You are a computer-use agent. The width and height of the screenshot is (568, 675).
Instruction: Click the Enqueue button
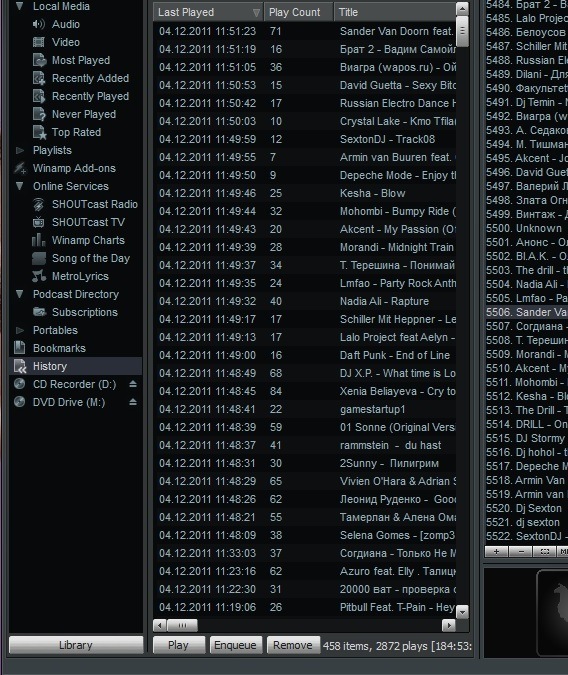[235, 645]
